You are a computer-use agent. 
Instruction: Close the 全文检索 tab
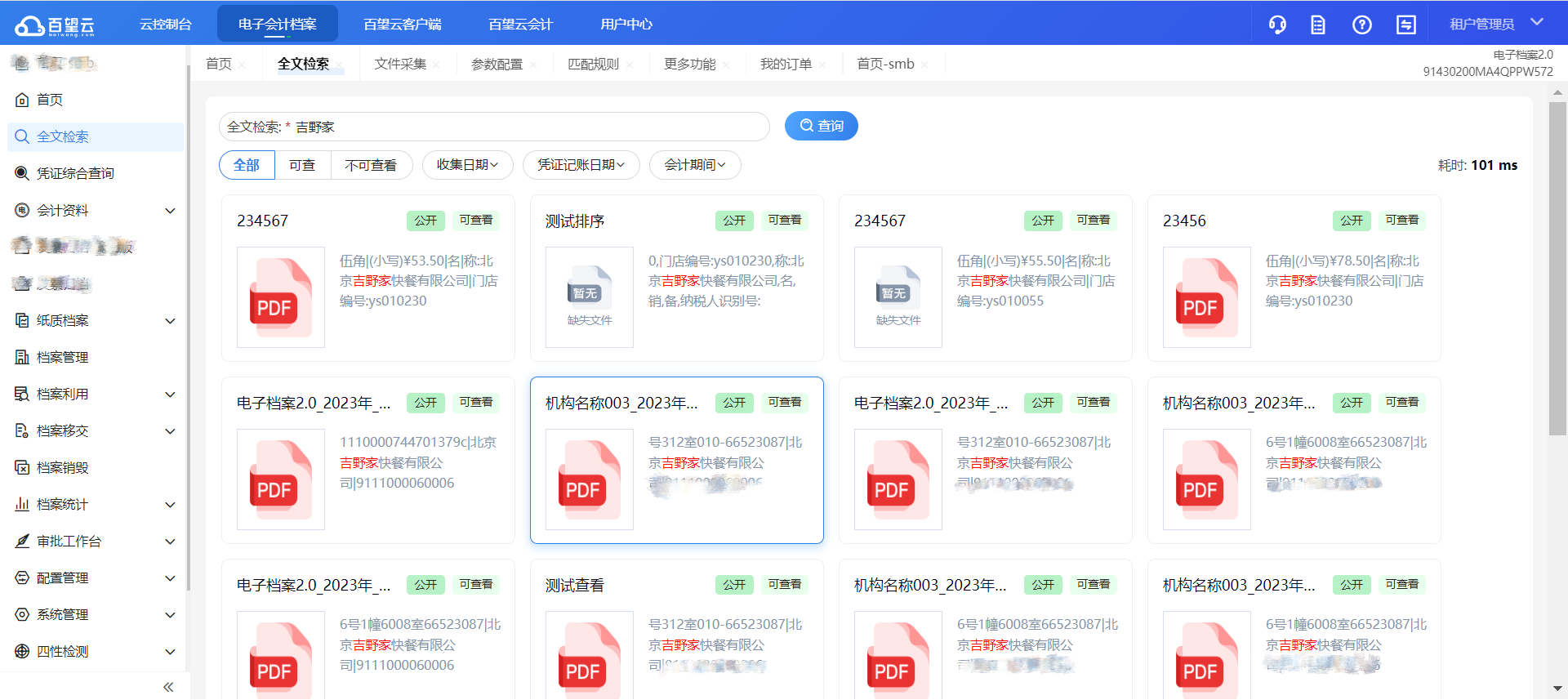tap(339, 65)
